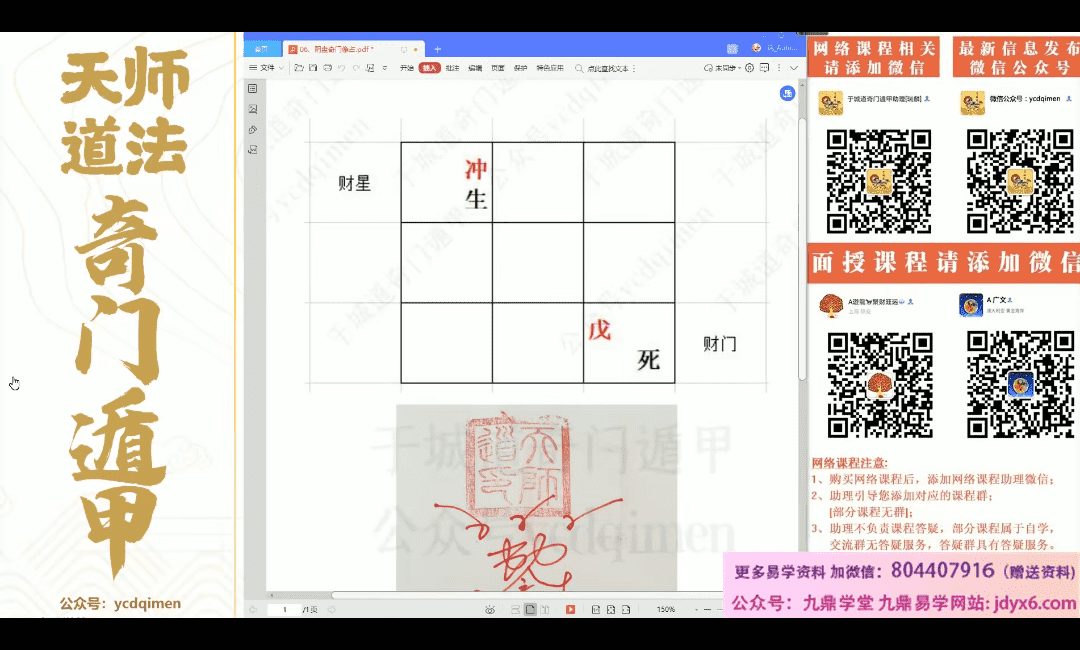Screen dimensions: 1080x650
Task: Click the blue floating translate button
Action: point(787,93)
